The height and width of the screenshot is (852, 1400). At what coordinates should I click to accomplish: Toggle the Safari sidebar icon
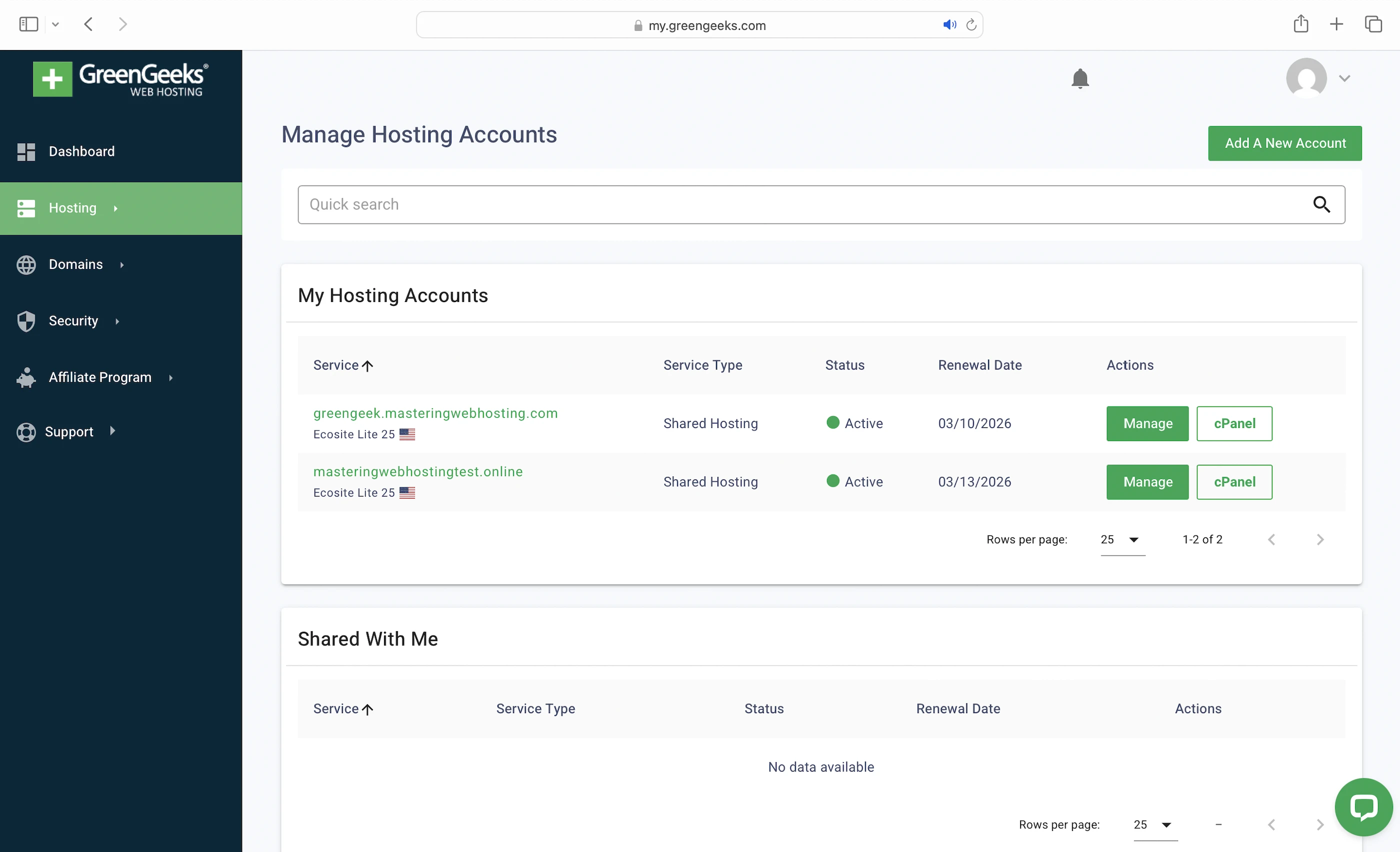click(x=28, y=24)
